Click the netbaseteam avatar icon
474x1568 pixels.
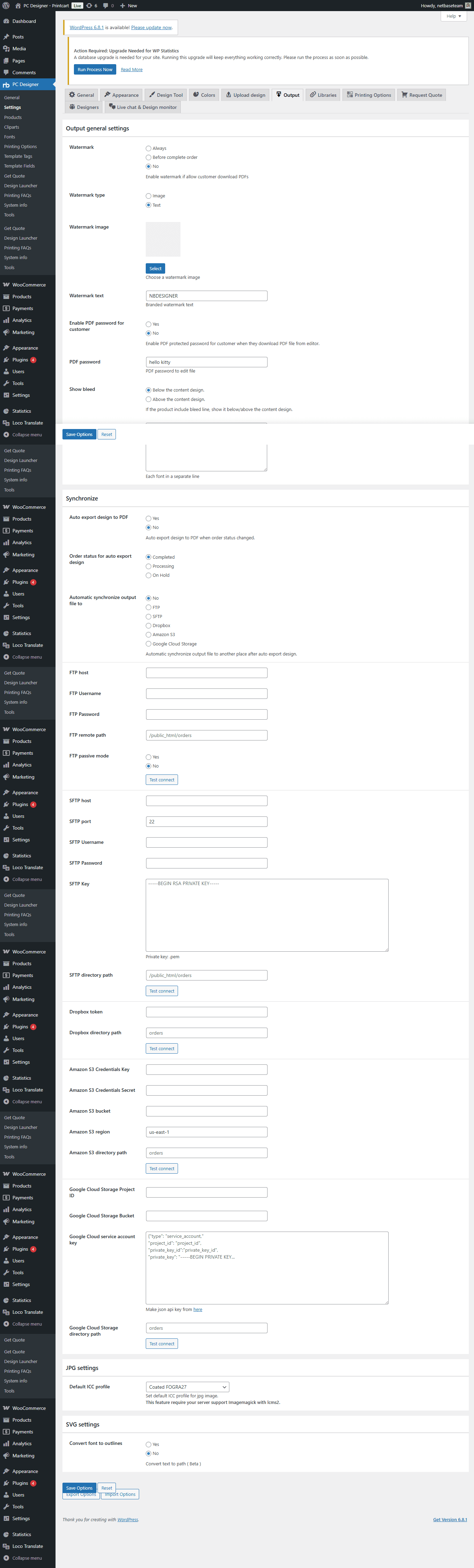(x=468, y=6)
